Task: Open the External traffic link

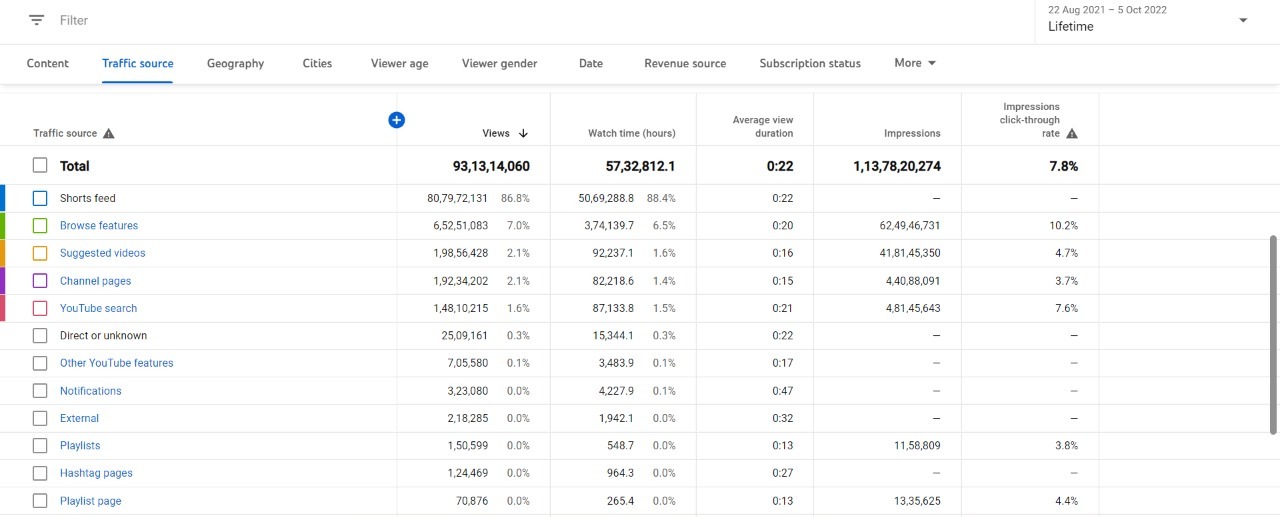Action: (79, 418)
